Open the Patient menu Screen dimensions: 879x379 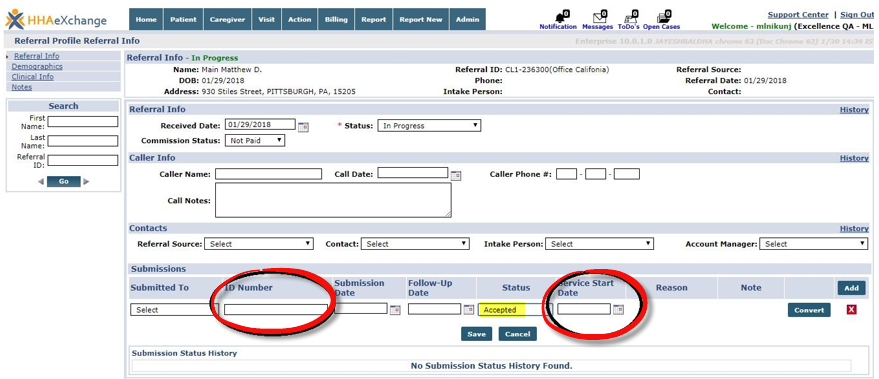point(183,19)
